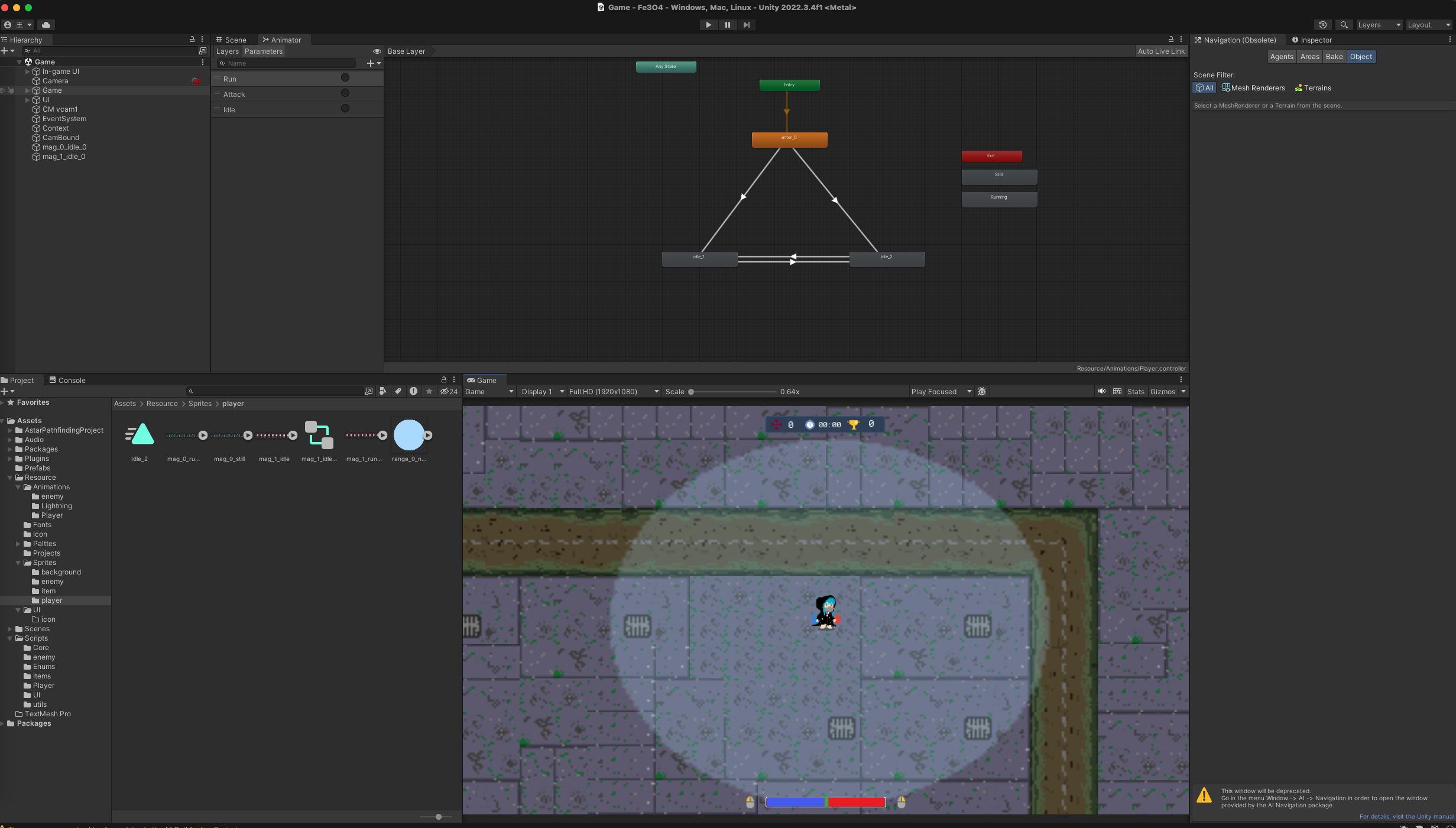Open the Unity manual details link
1456x828 pixels.
tap(1406, 817)
